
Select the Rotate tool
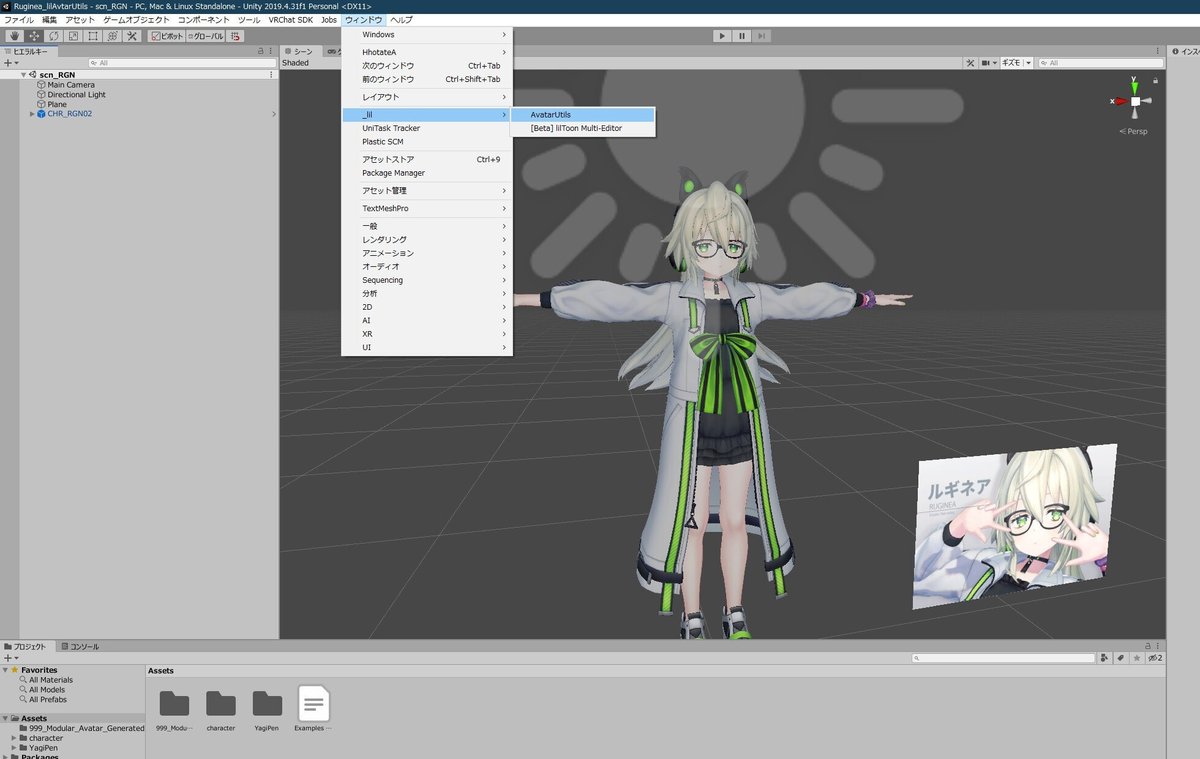[x=54, y=36]
